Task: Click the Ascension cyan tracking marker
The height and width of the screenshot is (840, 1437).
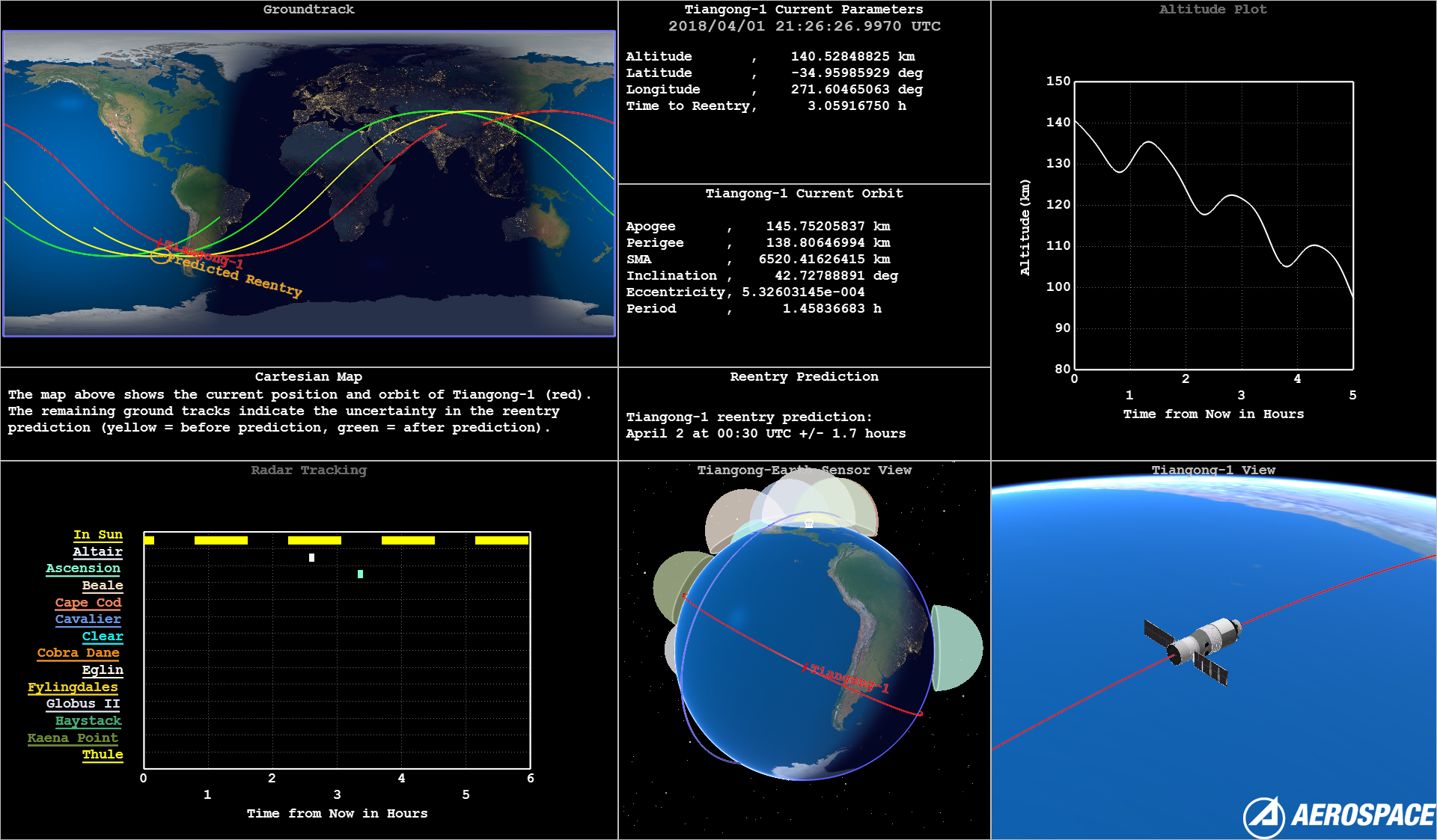Action: (360, 574)
